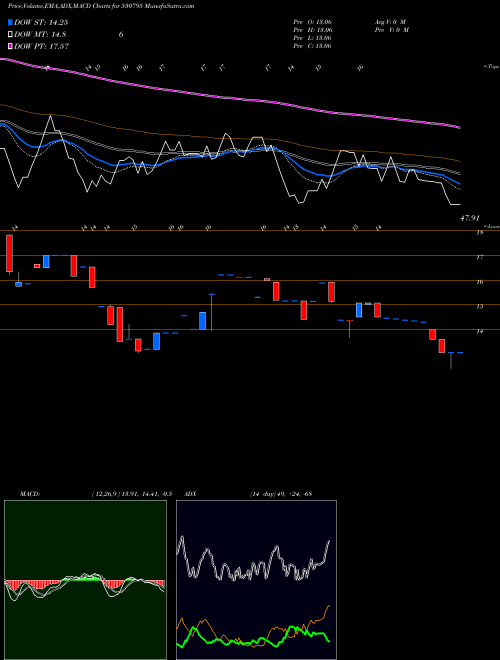Click the 'Pre O: 13.06' value

(312, 22)
